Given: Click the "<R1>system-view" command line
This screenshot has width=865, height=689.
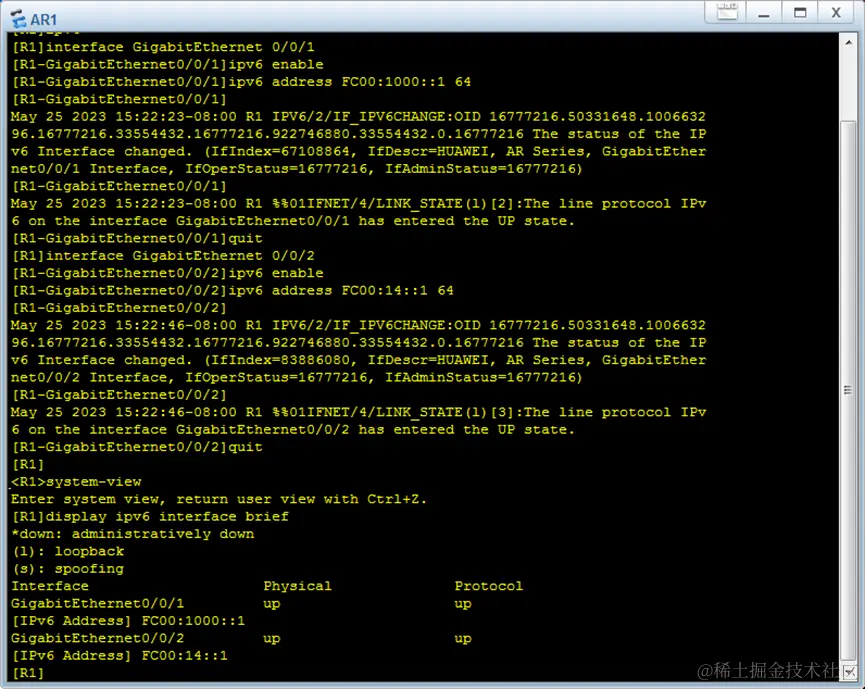Looking at the screenshot, I should [76, 482].
